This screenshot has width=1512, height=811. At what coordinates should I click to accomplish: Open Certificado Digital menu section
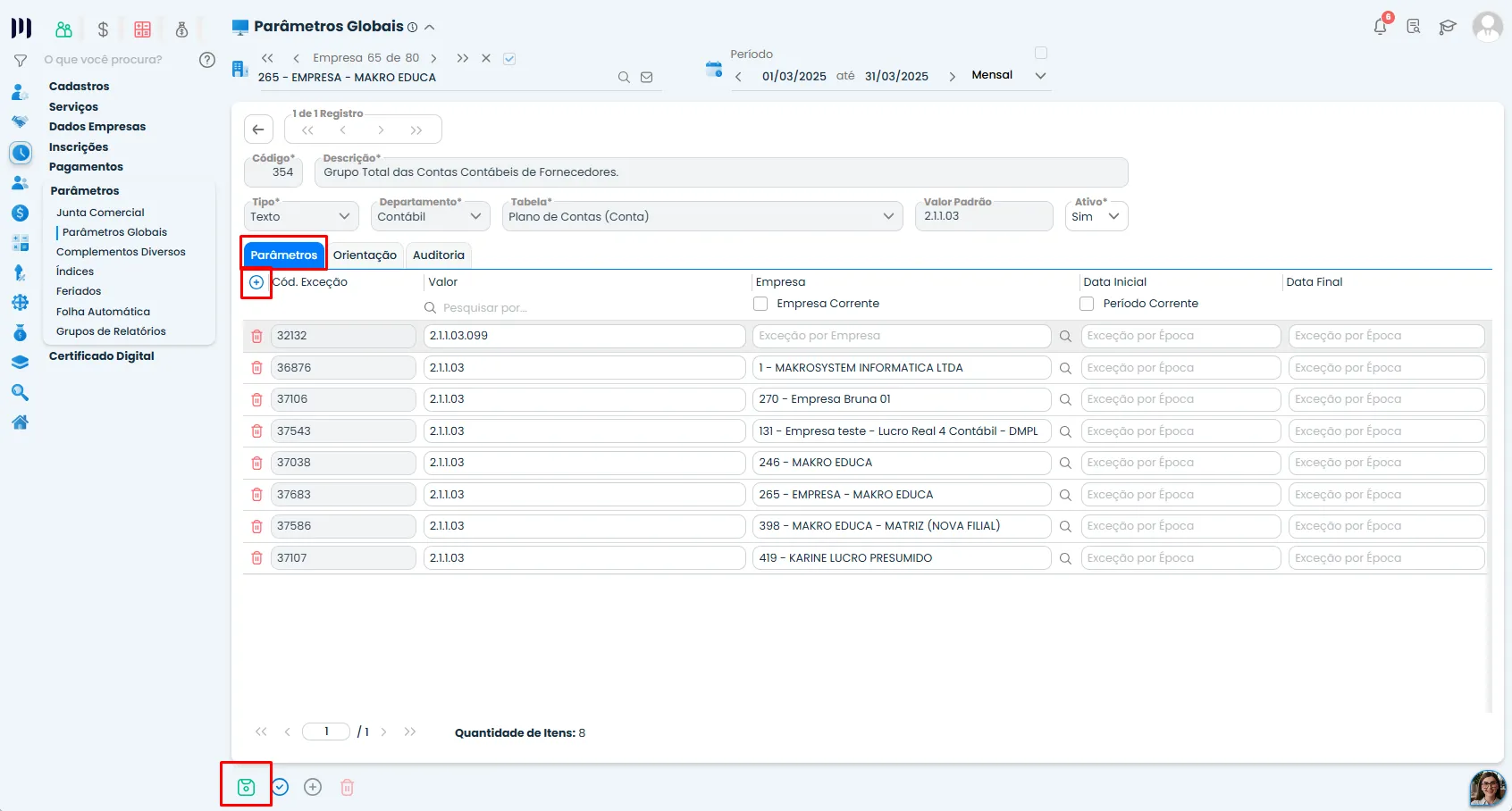(102, 356)
